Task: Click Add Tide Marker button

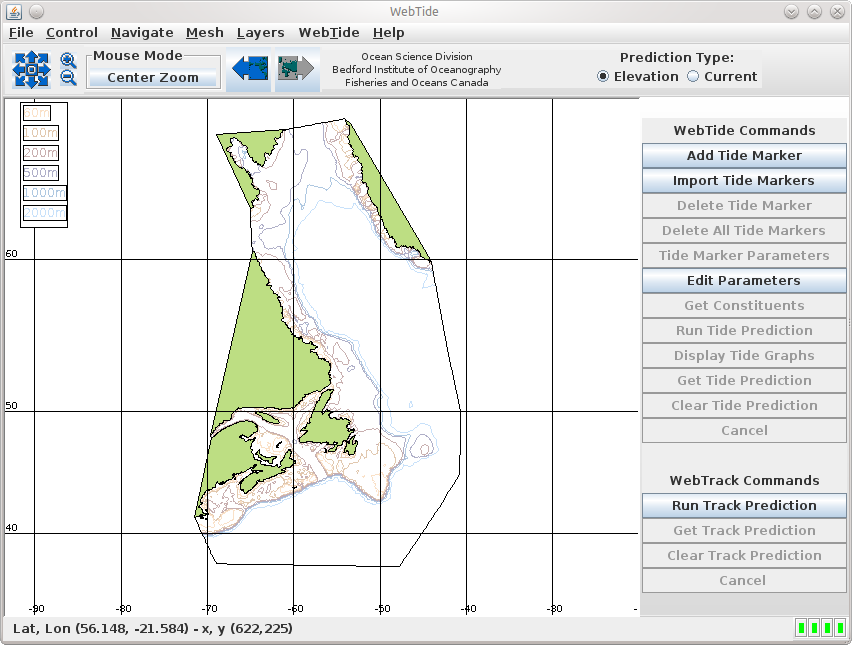Action: click(x=744, y=156)
